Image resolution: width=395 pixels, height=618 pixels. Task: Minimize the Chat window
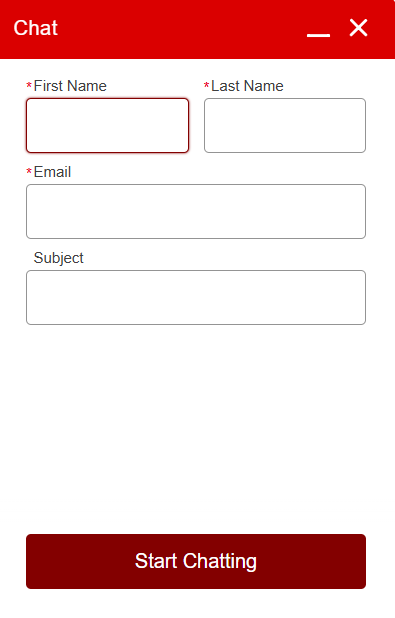[x=319, y=35]
